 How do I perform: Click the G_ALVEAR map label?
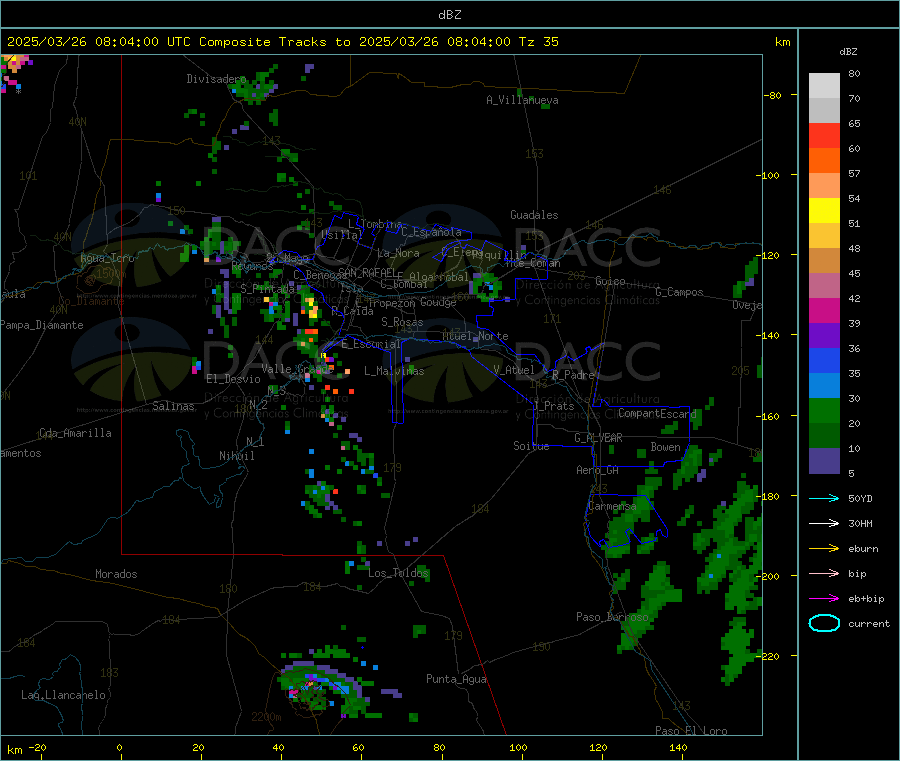[x=599, y=438]
